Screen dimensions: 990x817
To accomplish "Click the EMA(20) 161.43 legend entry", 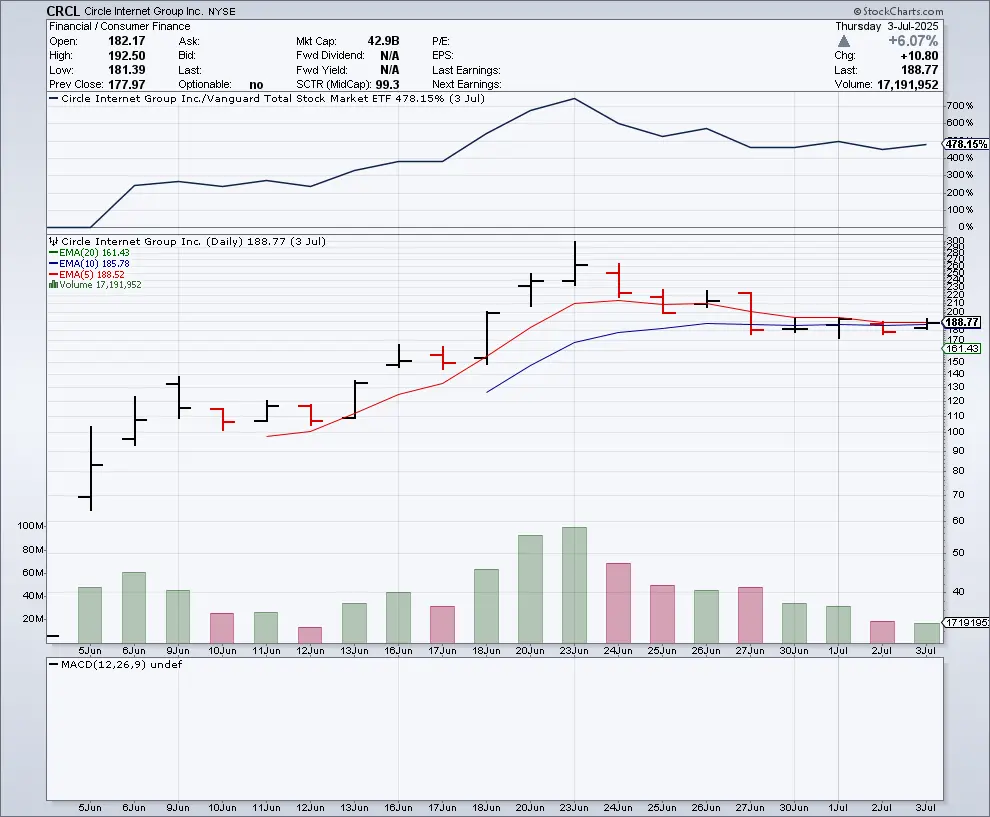I will point(89,253).
